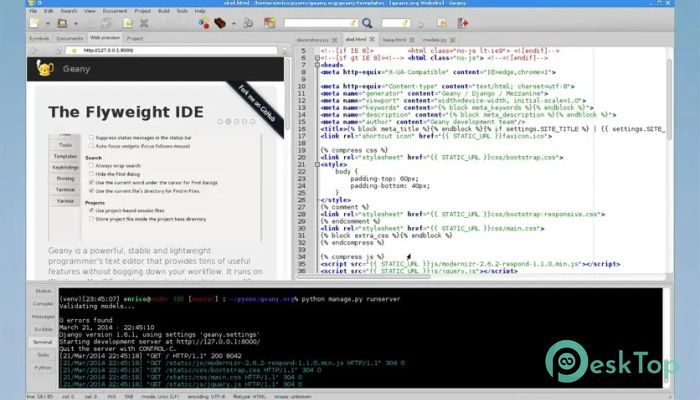The image size is (700, 400).
Task: Collapse the style fold marker at line 21
Action: tap(317, 165)
